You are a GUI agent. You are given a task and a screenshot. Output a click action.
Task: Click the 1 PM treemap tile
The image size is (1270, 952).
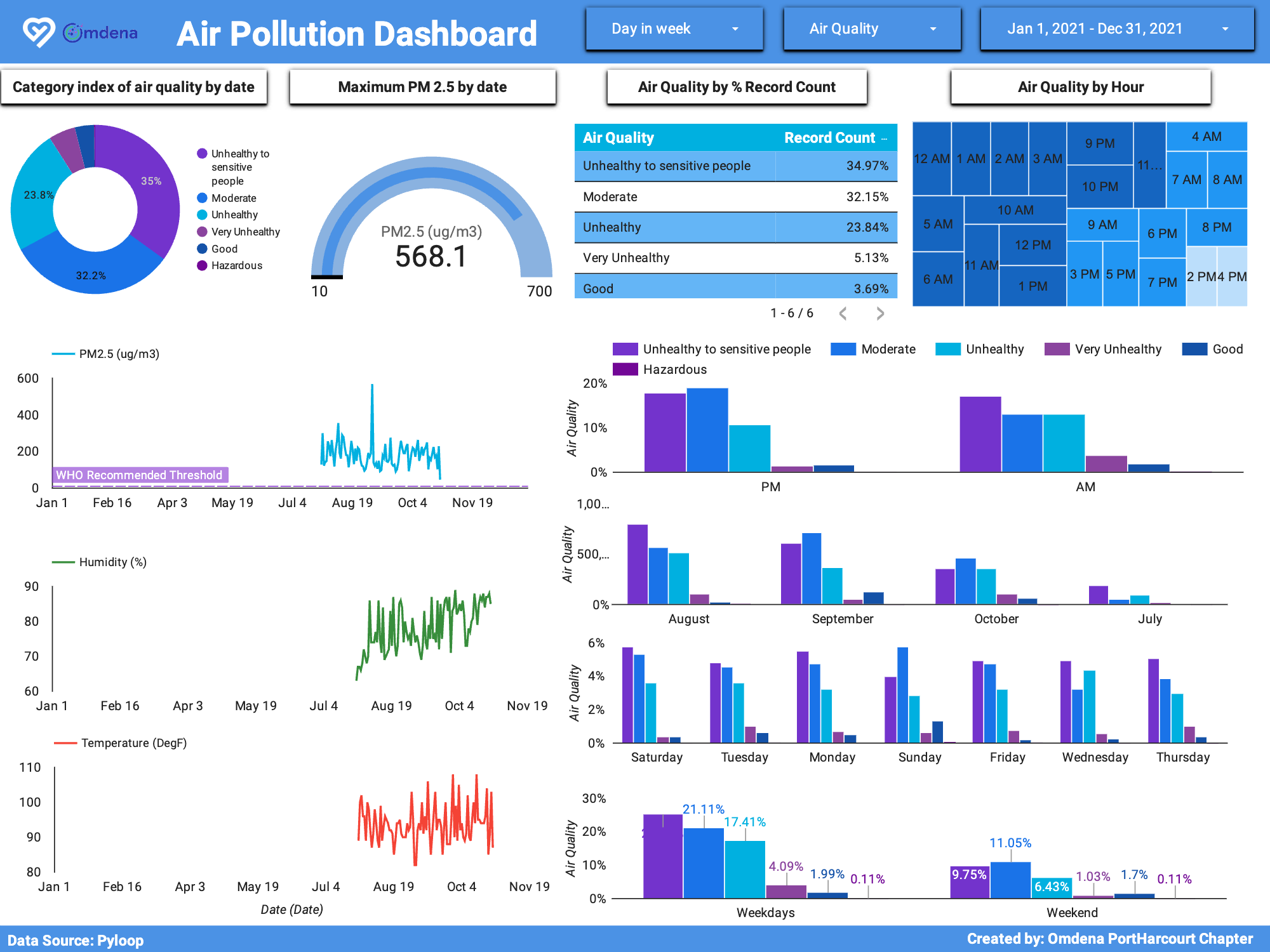click(1033, 286)
